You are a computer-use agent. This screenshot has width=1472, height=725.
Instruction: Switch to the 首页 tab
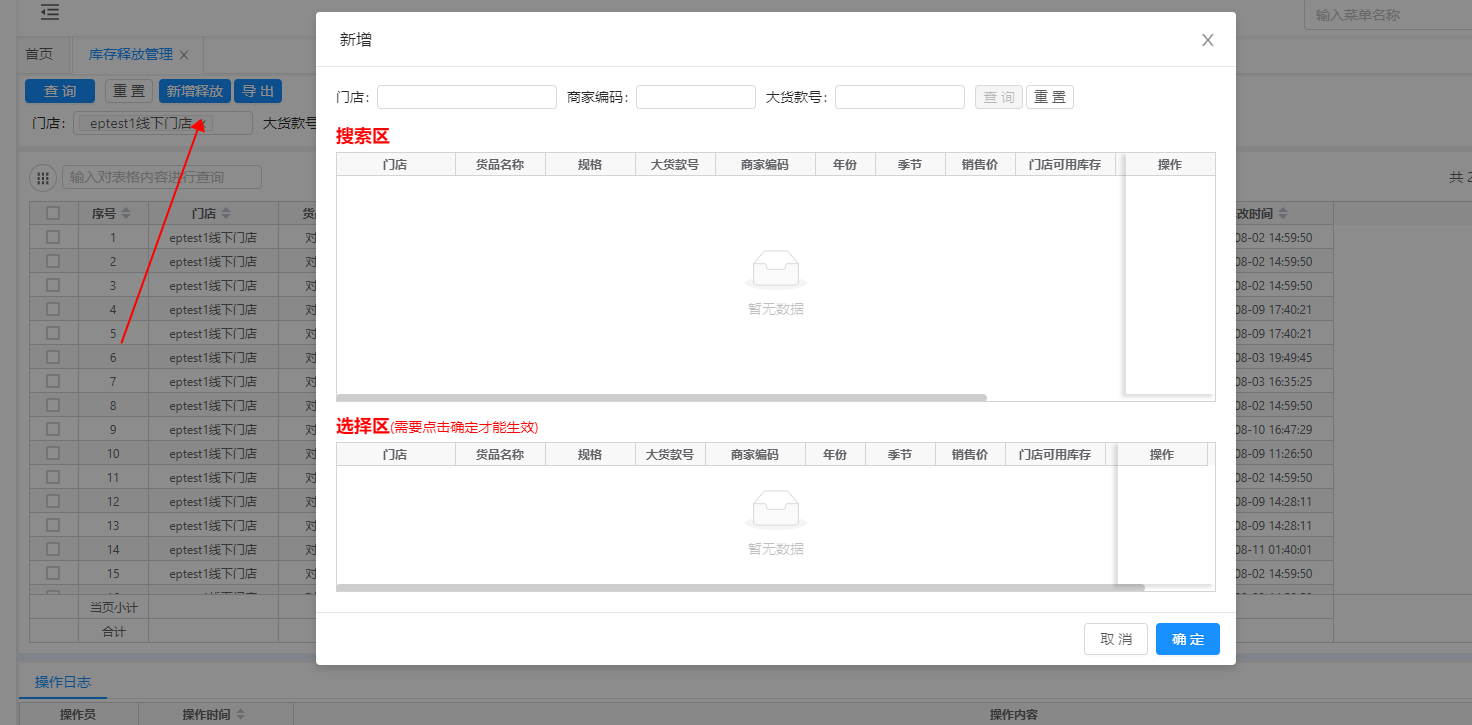point(39,54)
